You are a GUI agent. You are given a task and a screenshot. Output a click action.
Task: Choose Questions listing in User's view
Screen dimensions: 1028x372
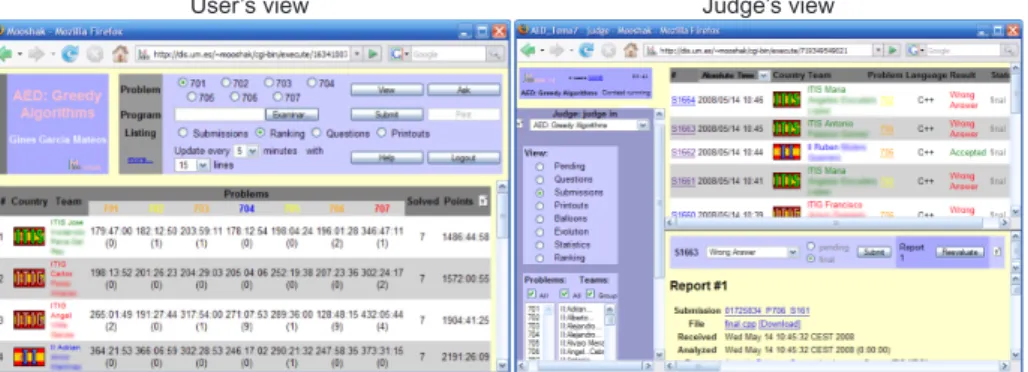tap(316, 133)
